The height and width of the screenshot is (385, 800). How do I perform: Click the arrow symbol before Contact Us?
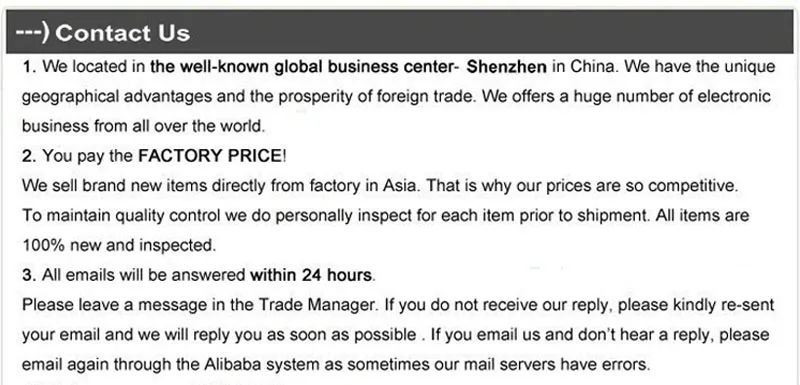point(33,32)
